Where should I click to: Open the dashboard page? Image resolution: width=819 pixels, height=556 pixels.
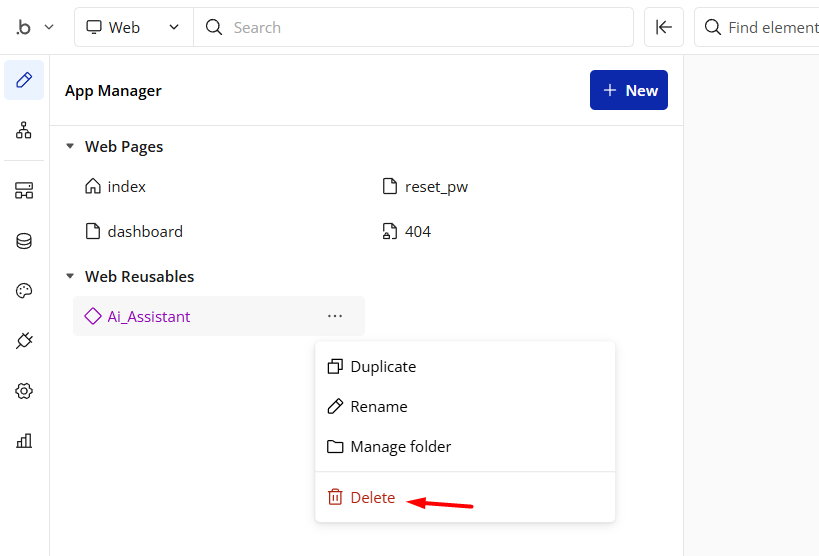pyautogui.click(x=145, y=232)
